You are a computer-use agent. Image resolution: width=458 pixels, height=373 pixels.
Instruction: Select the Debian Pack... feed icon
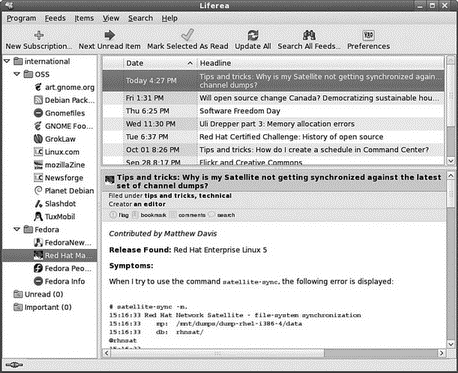point(38,100)
